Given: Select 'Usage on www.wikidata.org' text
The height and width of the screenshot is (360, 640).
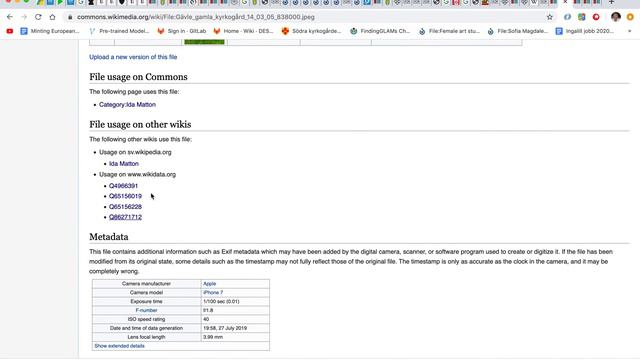Looking at the screenshot, I should coord(138,174).
